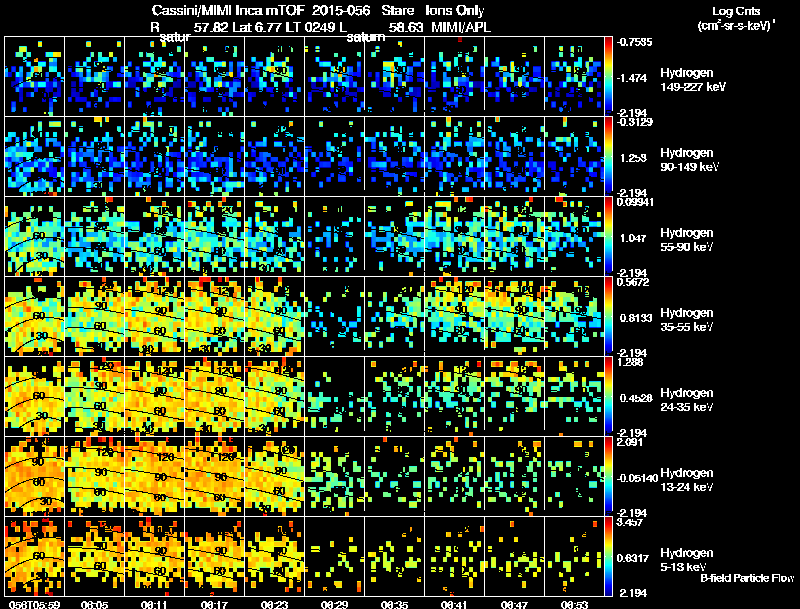Pick the Hydrogen 13-24 keV color bar

click(608, 476)
